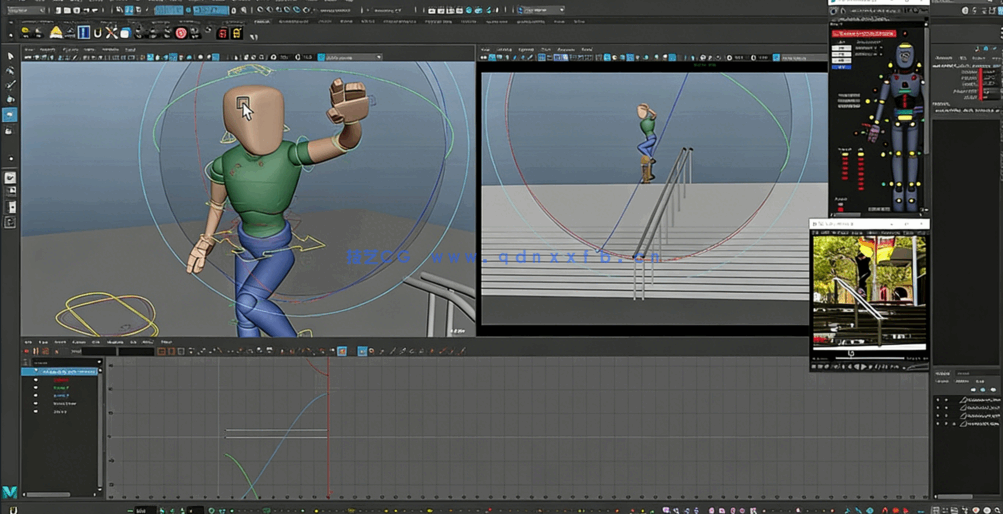This screenshot has height=514, width=1003.
Task: Toggle visibility of the first display layer
Action: tap(938, 400)
